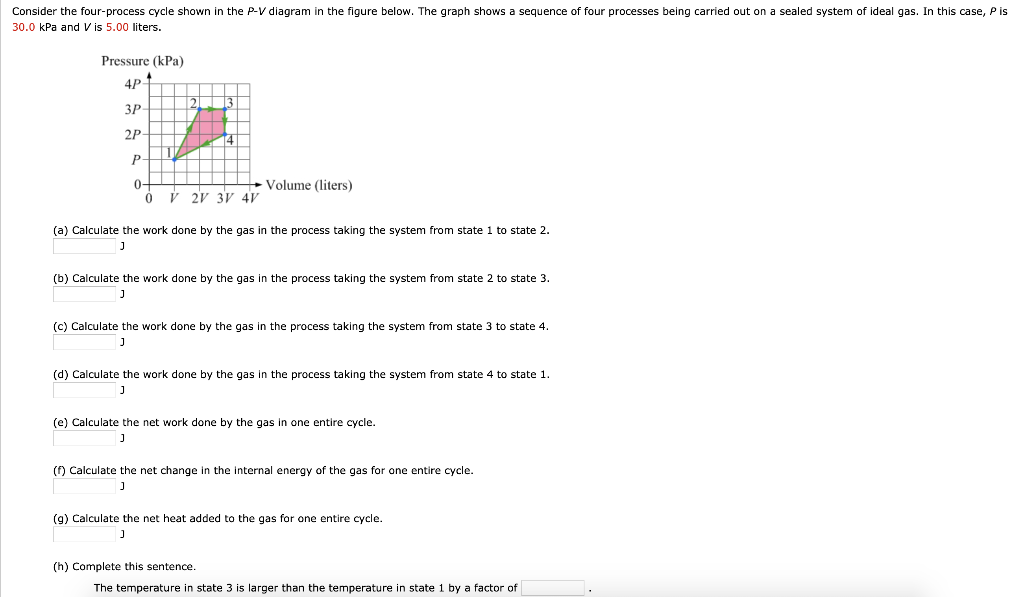Click the arrow on the process from 2 to 3
The width and height of the screenshot is (1024, 597).
click(210, 109)
